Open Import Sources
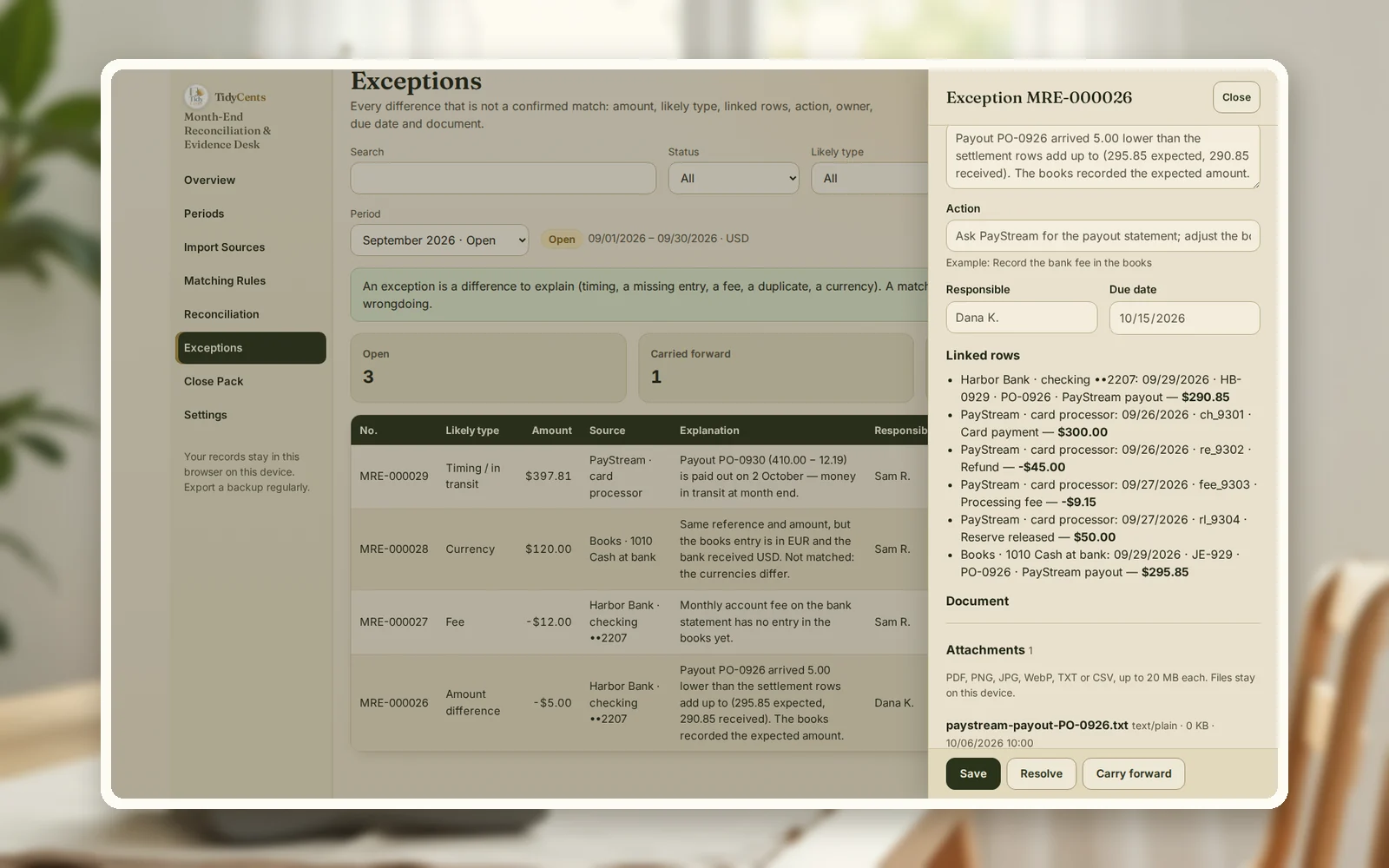 tap(251, 247)
